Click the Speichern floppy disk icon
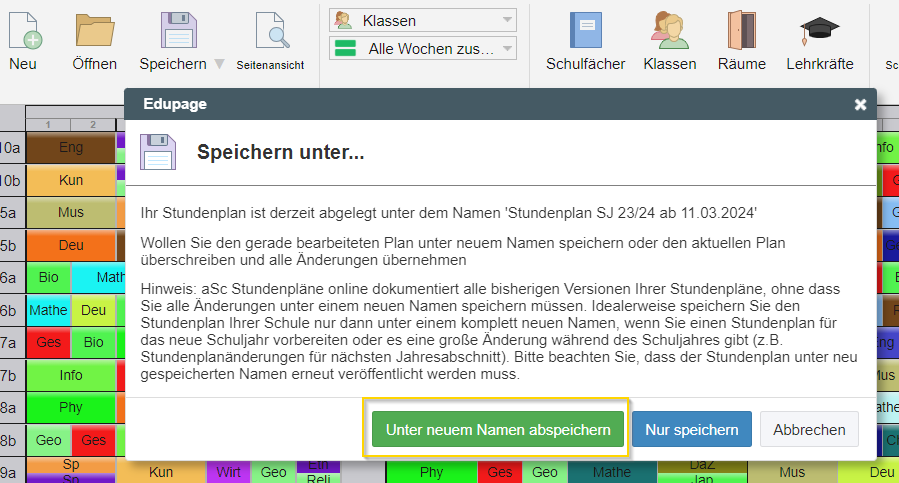The height and width of the screenshot is (483, 899). 178,31
